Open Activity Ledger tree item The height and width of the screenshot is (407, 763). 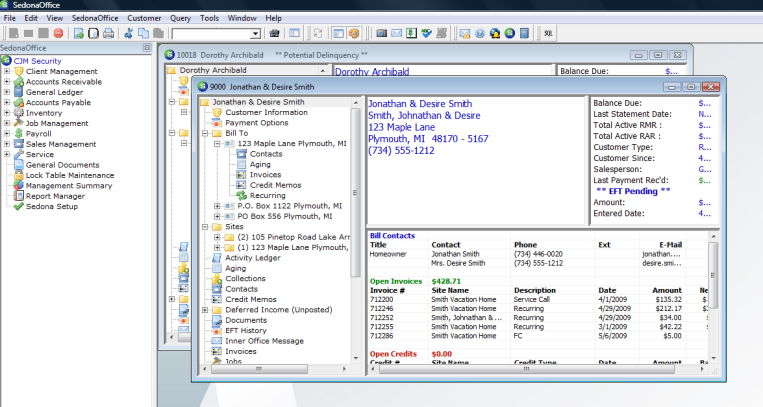[253, 258]
